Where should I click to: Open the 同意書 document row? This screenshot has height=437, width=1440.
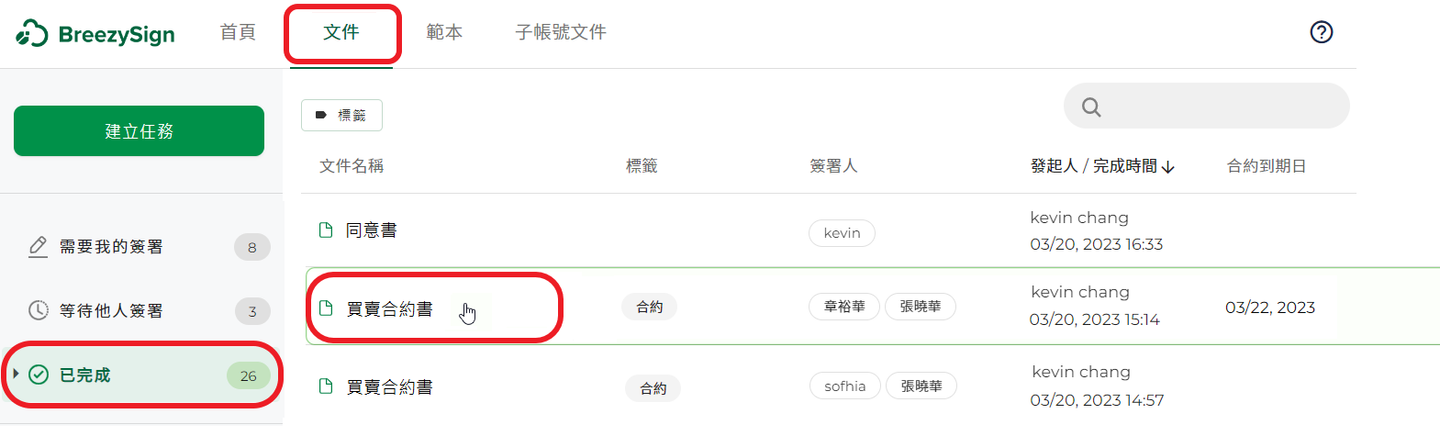point(870,231)
